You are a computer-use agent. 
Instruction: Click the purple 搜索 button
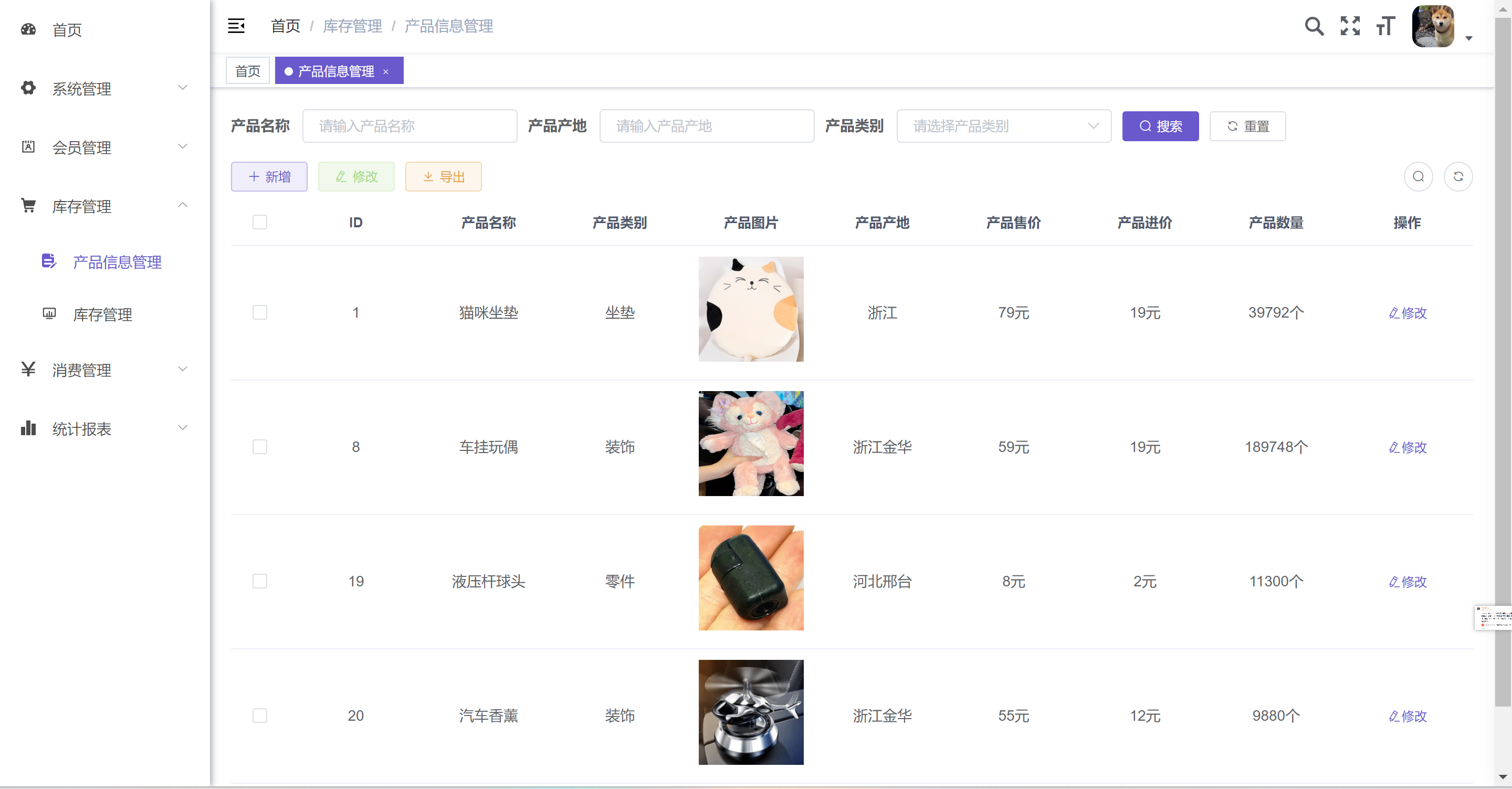coord(1160,126)
